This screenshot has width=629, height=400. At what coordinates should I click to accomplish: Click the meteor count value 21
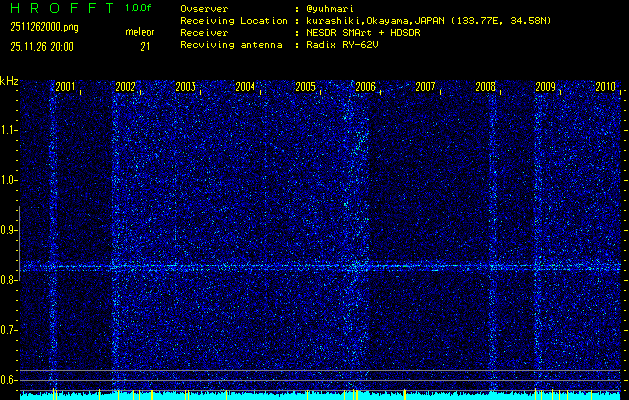point(145,47)
